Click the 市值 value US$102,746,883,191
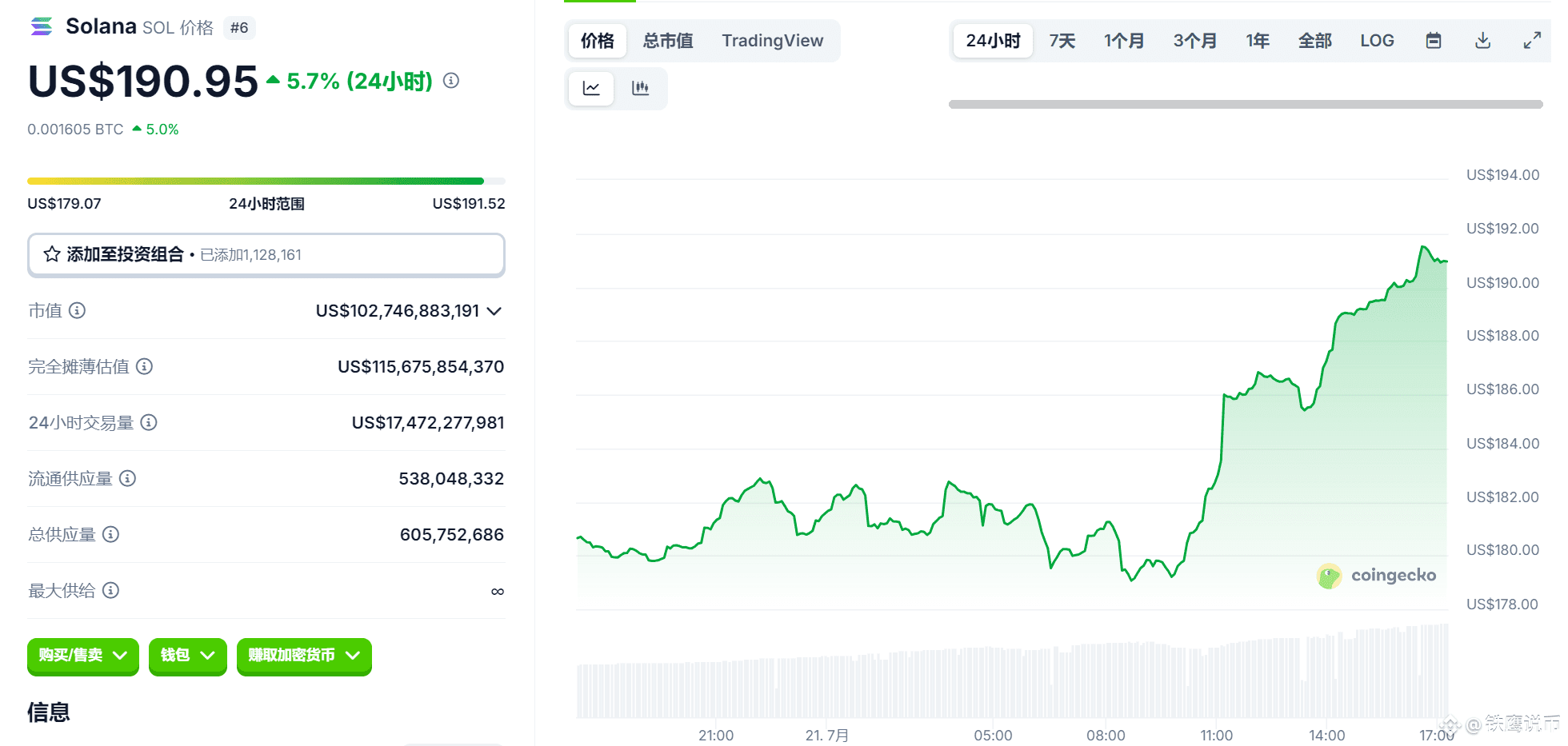 (398, 311)
